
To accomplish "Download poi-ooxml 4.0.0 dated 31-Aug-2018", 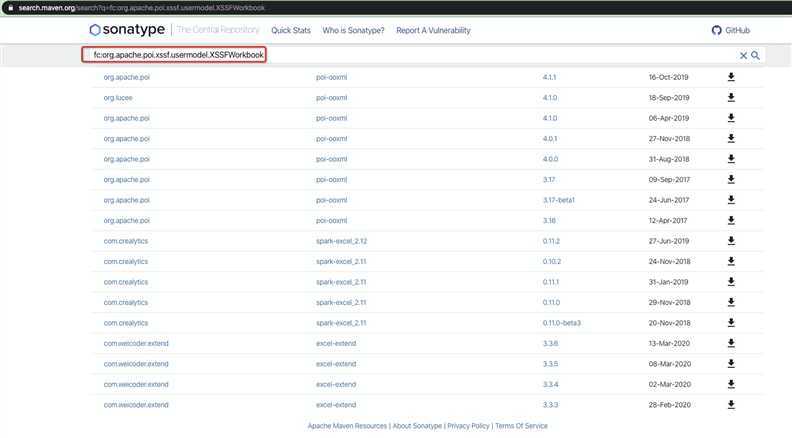I will [x=731, y=159].
